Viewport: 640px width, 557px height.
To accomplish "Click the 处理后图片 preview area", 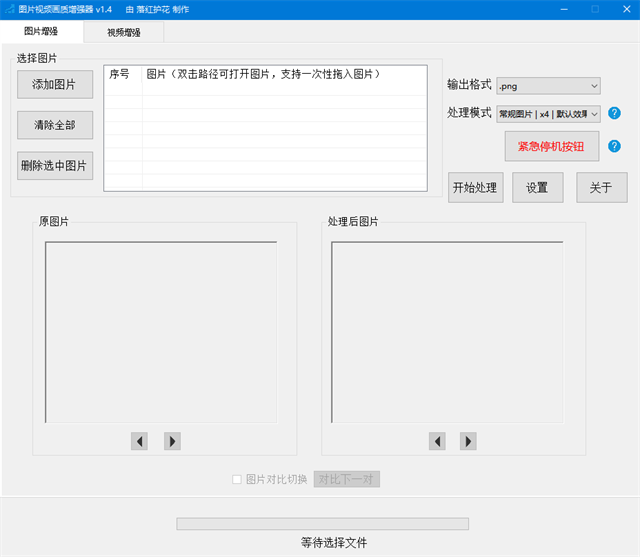I will [x=447, y=332].
